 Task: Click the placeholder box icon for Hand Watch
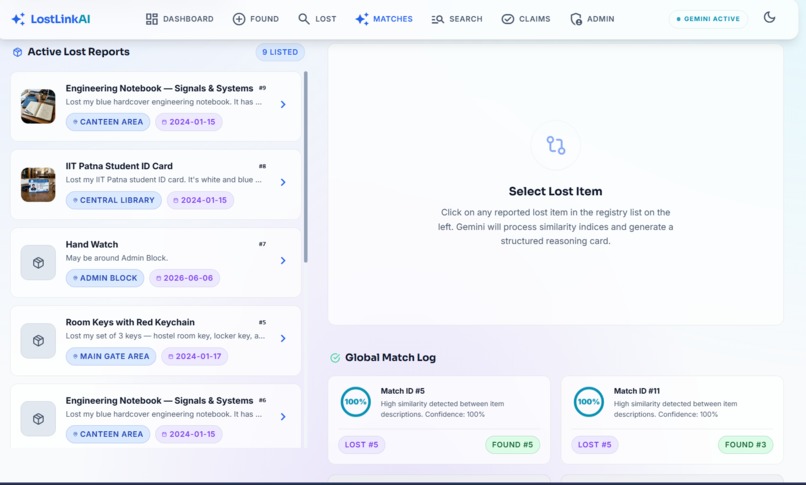pyautogui.click(x=38, y=263)
